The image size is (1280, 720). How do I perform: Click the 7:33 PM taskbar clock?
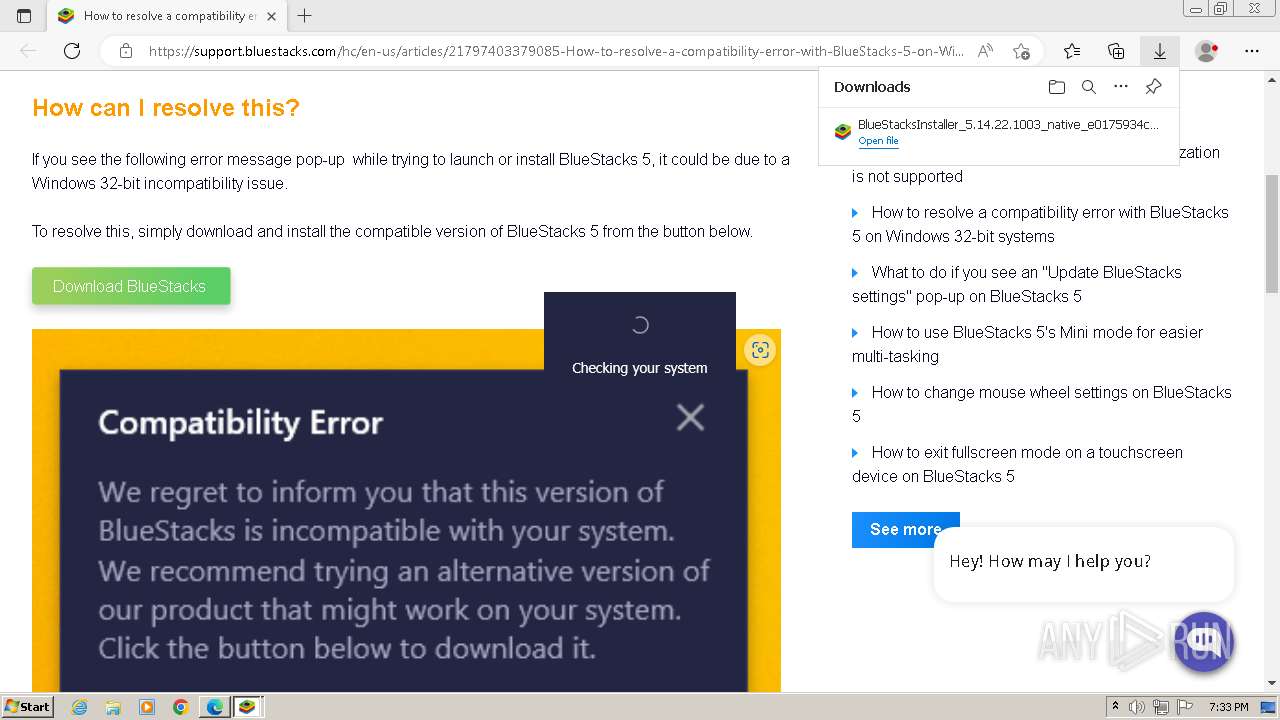pyautogui.click(x=1229, y=707)
